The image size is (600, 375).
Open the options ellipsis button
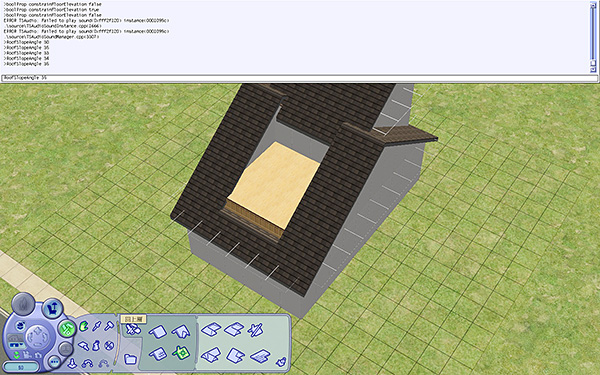click(54, 361)
